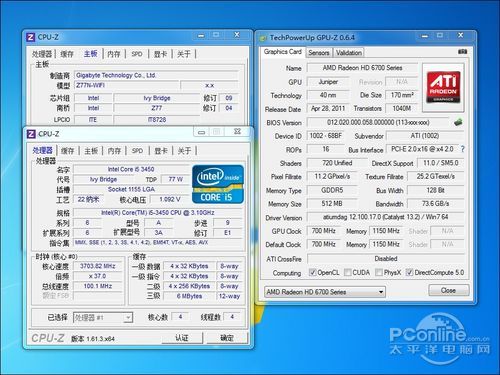Toggle the OpenCL checkbox in GPU-Z
The image size is (500, 375).
pyautogui.click(x=312, y=272)
